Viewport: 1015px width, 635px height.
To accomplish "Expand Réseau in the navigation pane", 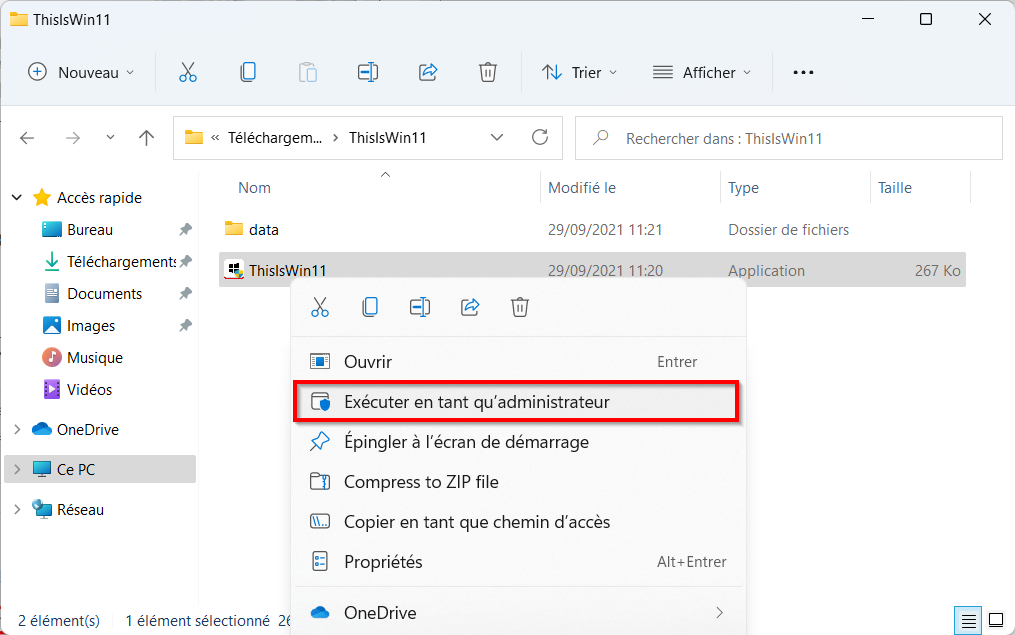I will tap(17, 509).
